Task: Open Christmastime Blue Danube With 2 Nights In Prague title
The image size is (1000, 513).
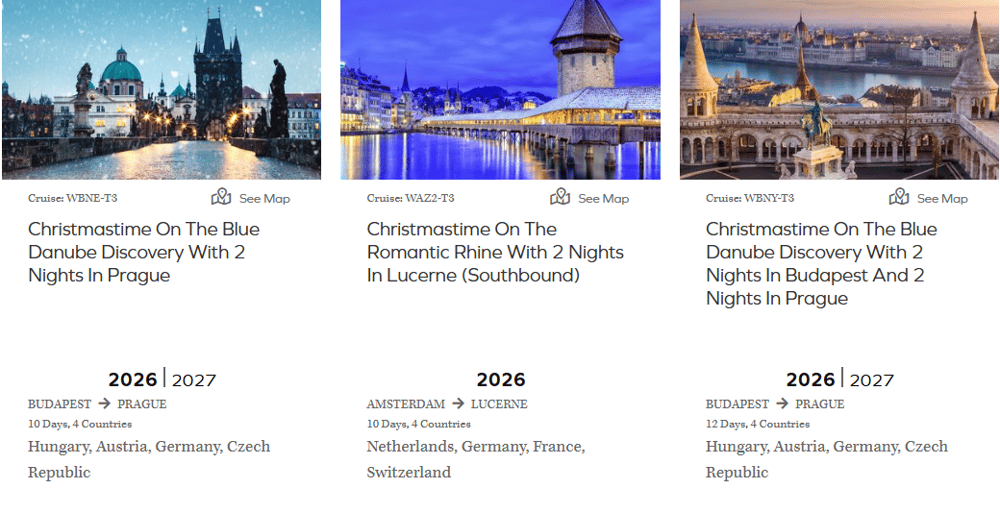Action: coord(143,252)
